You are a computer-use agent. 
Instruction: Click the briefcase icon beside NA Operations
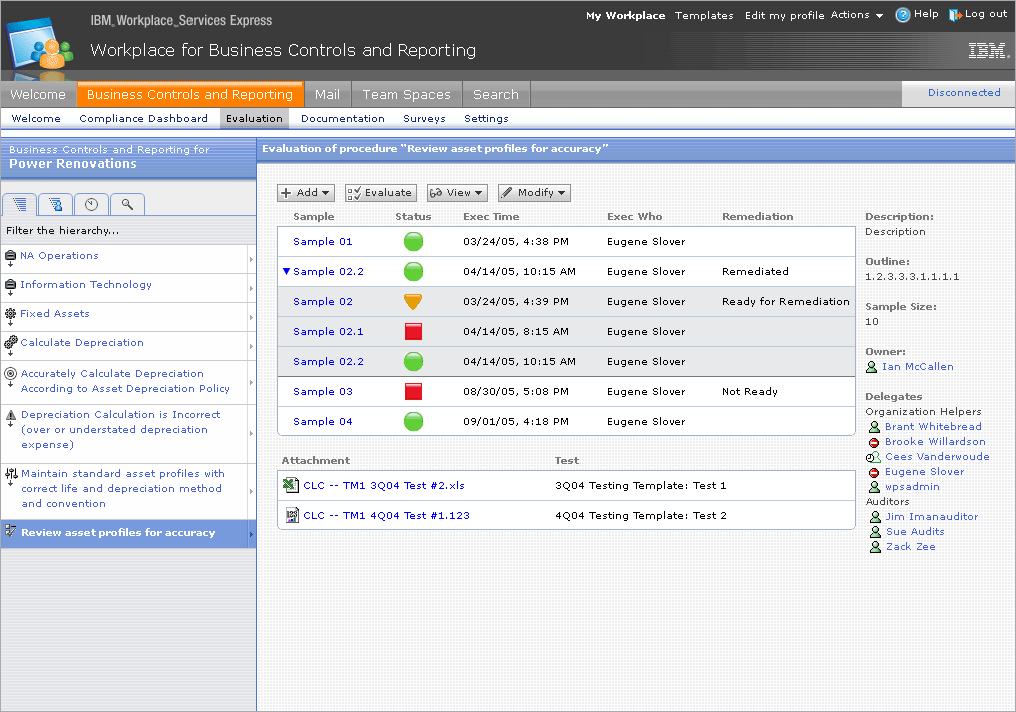coord(8,255)
